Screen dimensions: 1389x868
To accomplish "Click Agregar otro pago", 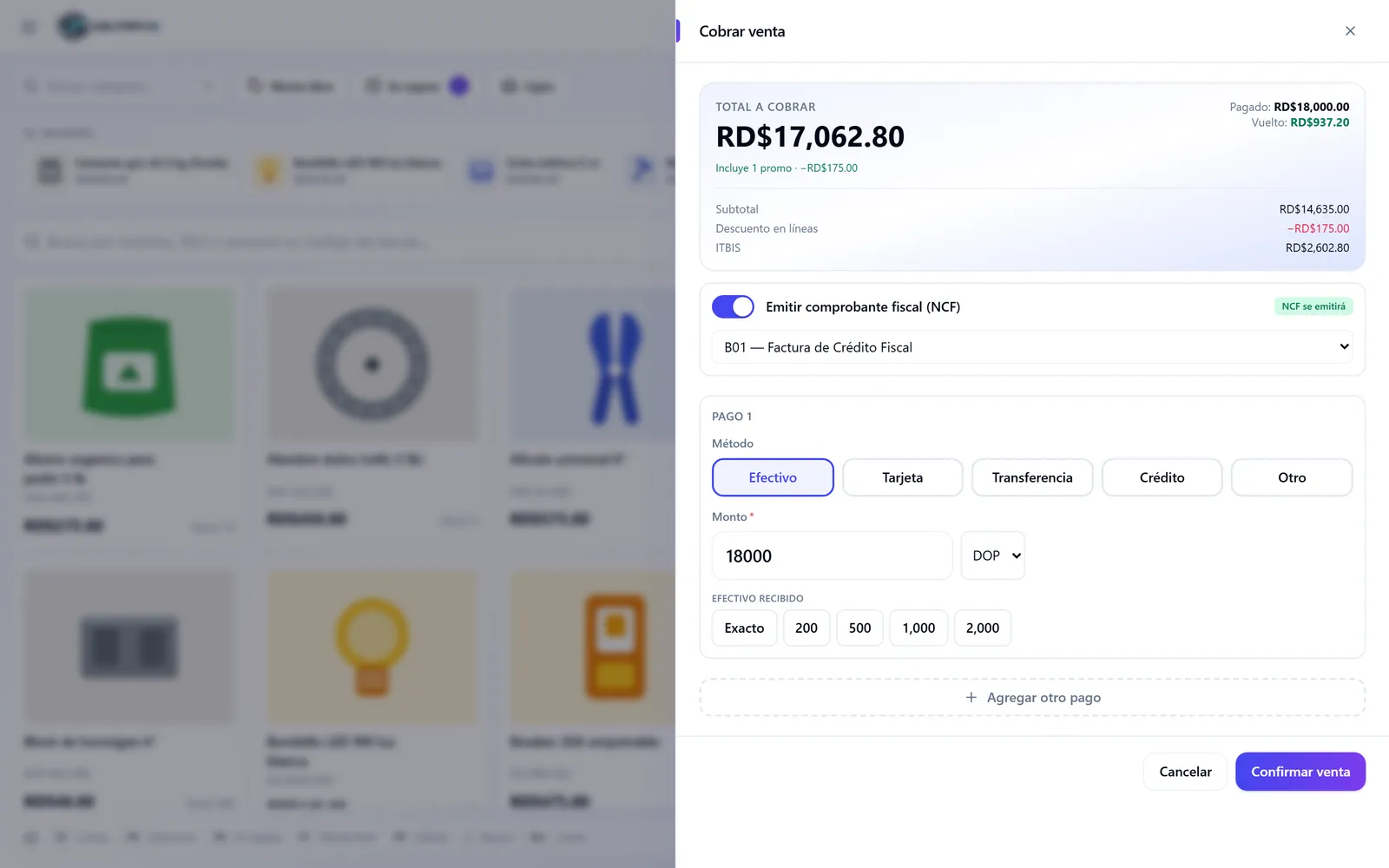I will 1032,697.
